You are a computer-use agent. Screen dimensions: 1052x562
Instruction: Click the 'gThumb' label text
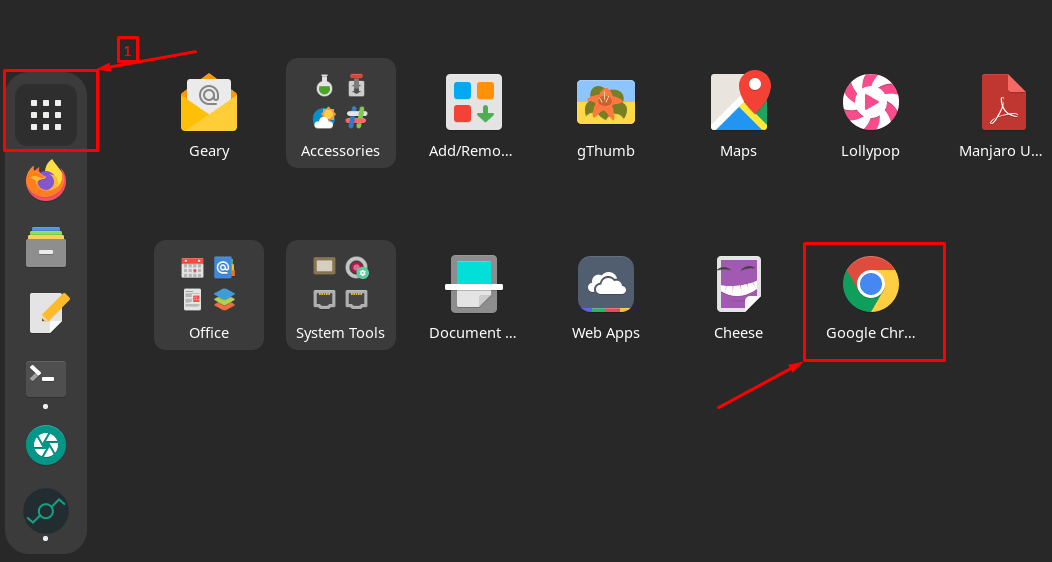pyautogui.click(x=606, y=152)
